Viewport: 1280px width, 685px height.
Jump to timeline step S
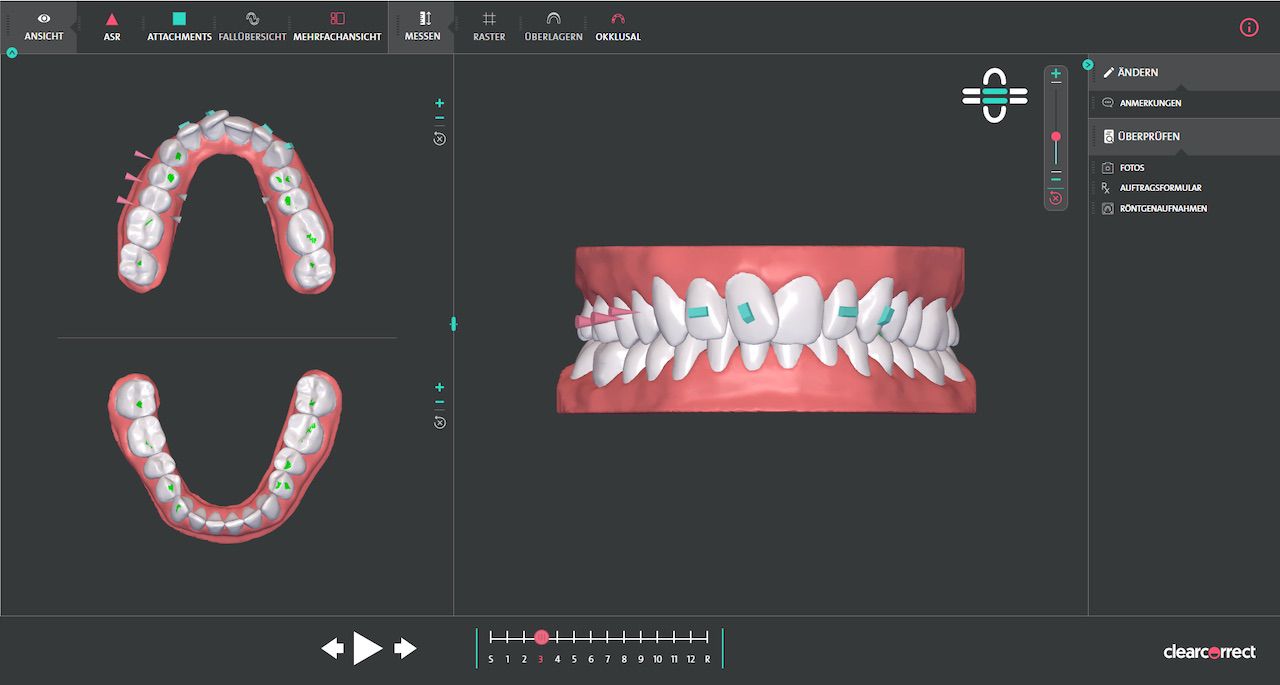491,659
